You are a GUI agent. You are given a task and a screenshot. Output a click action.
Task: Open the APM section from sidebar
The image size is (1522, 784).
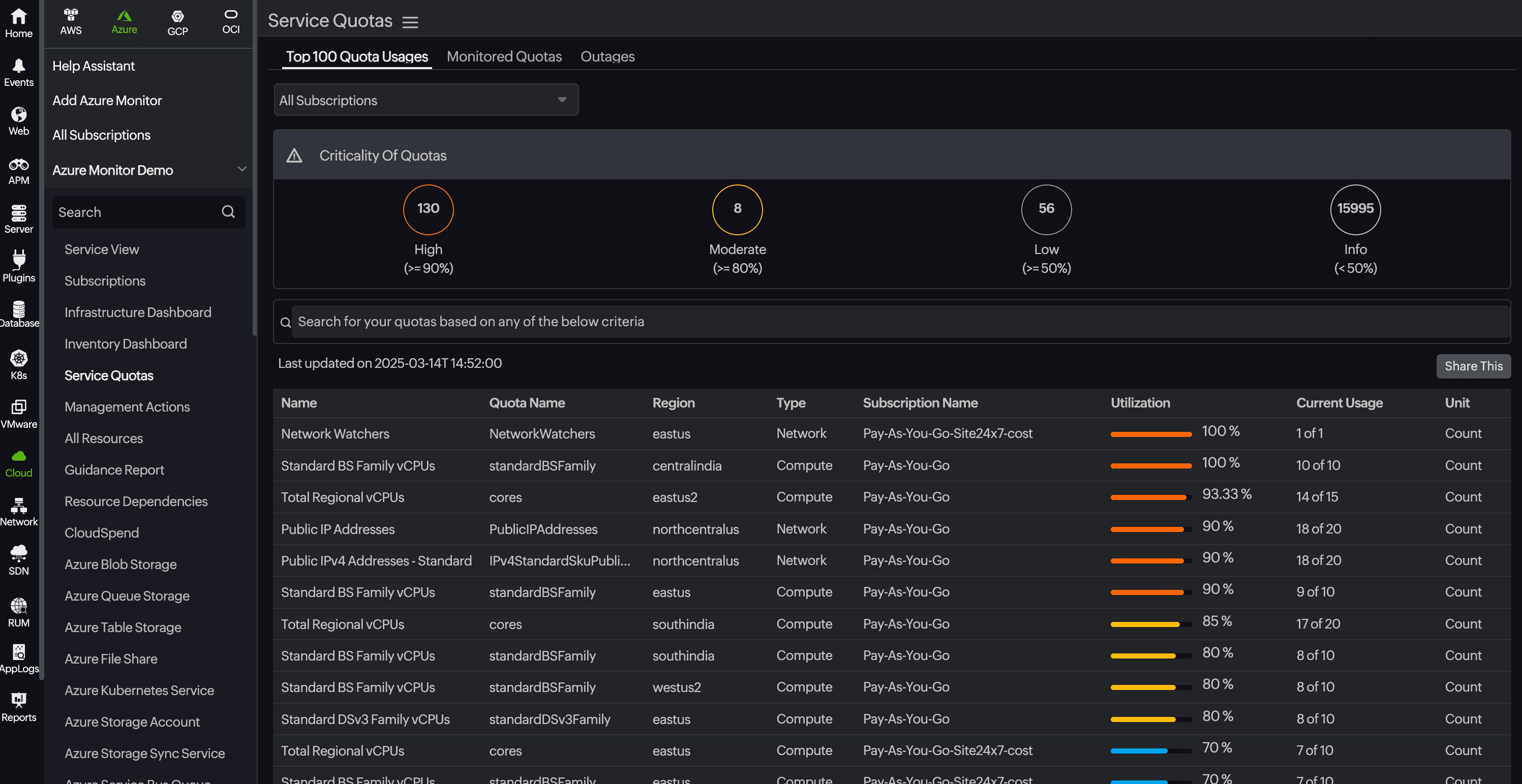click(18, 170)
